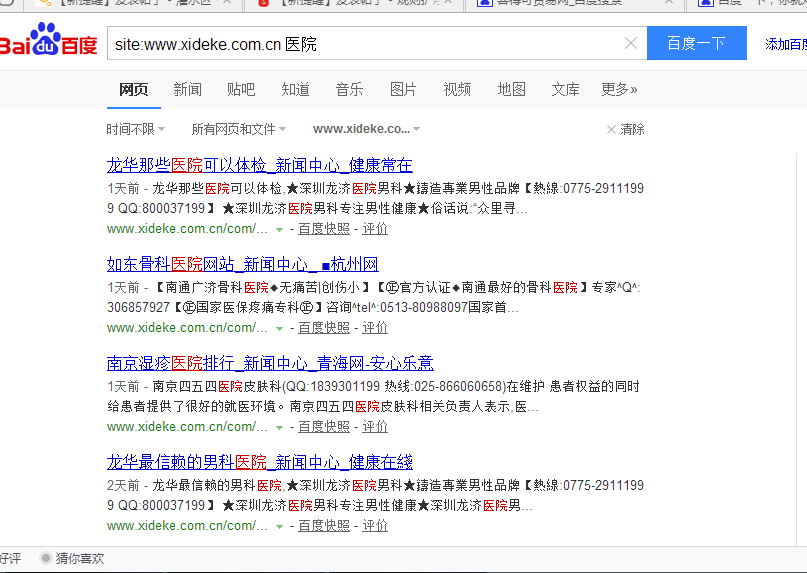The width and height of the screenshot is (807, 573).
Task: Switch to the 地图 tab
Action: 511,90
